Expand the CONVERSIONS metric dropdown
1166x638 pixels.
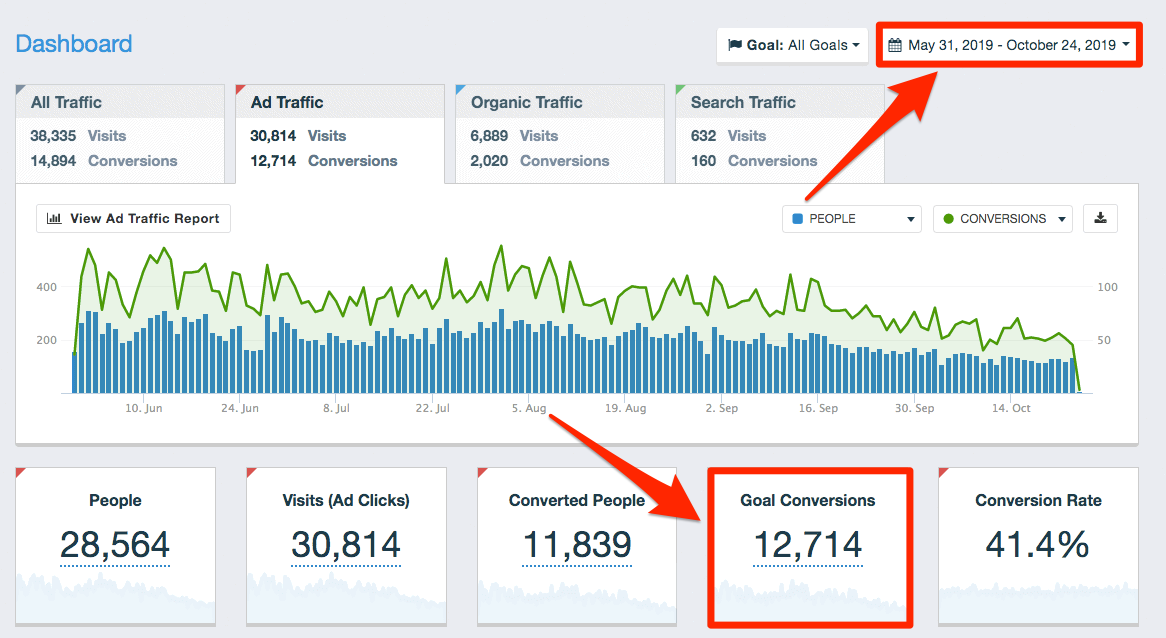(x=1002, y=219)
